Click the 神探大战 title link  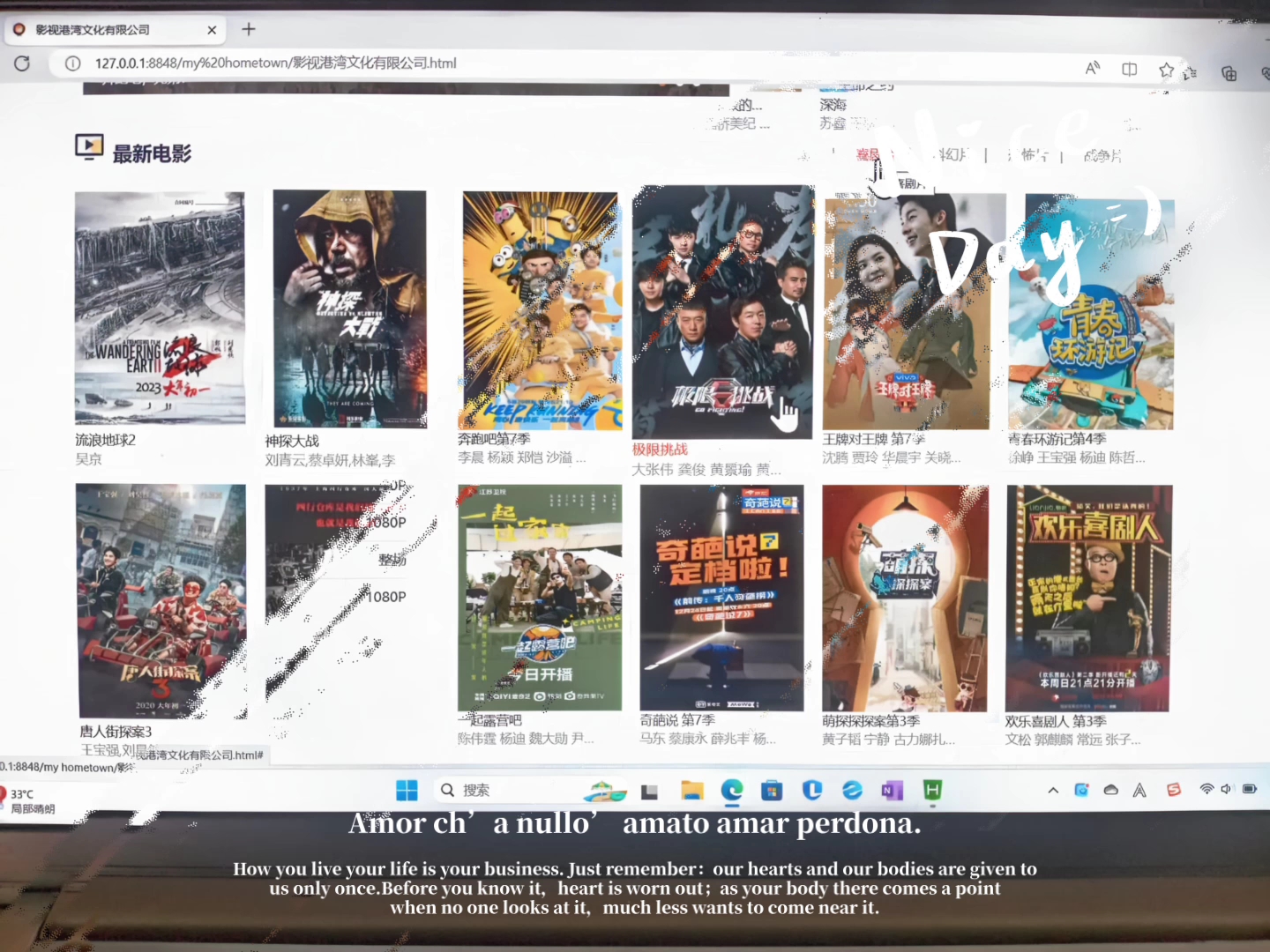point(292,441)
